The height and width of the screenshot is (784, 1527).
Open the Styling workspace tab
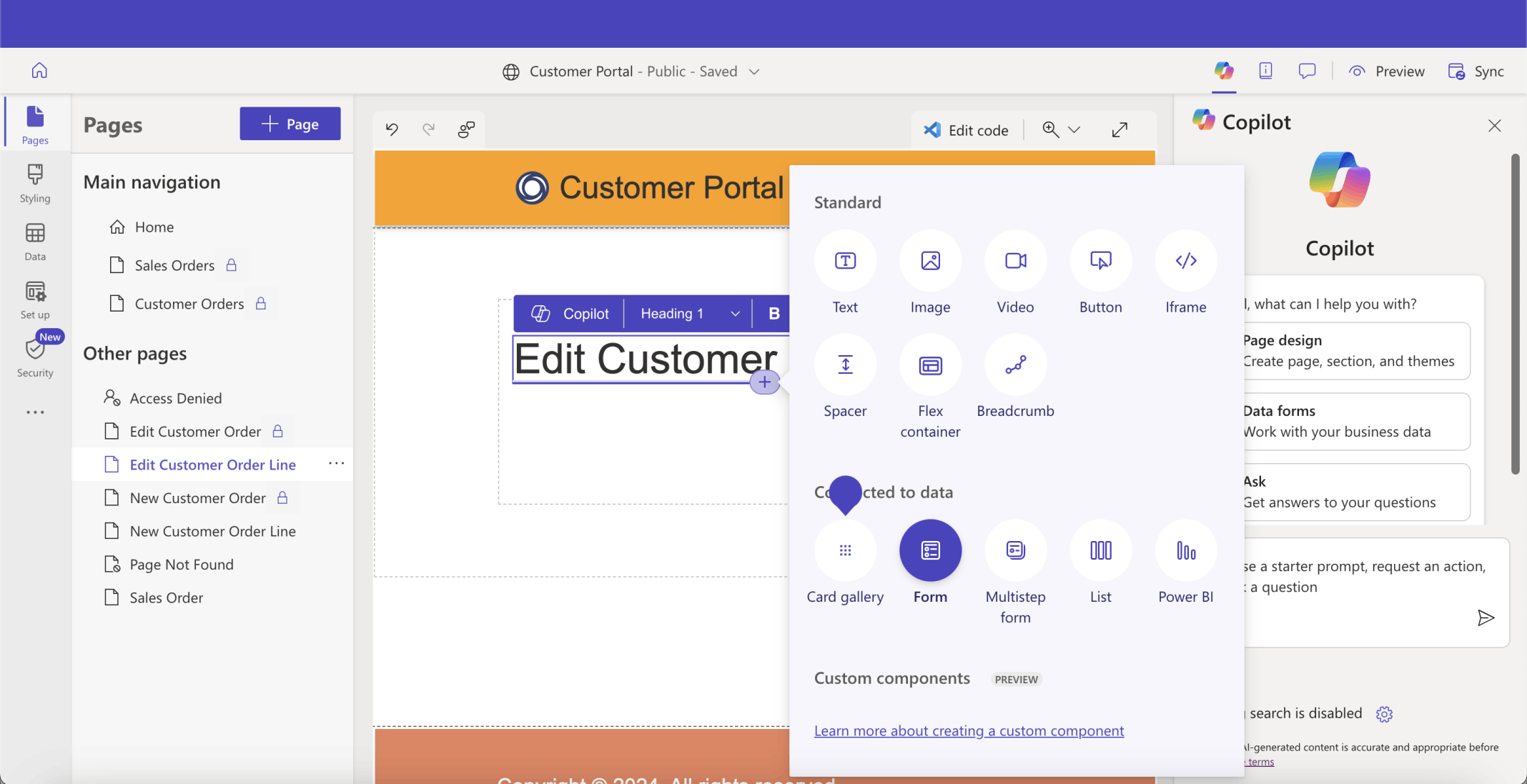(35, 183)
